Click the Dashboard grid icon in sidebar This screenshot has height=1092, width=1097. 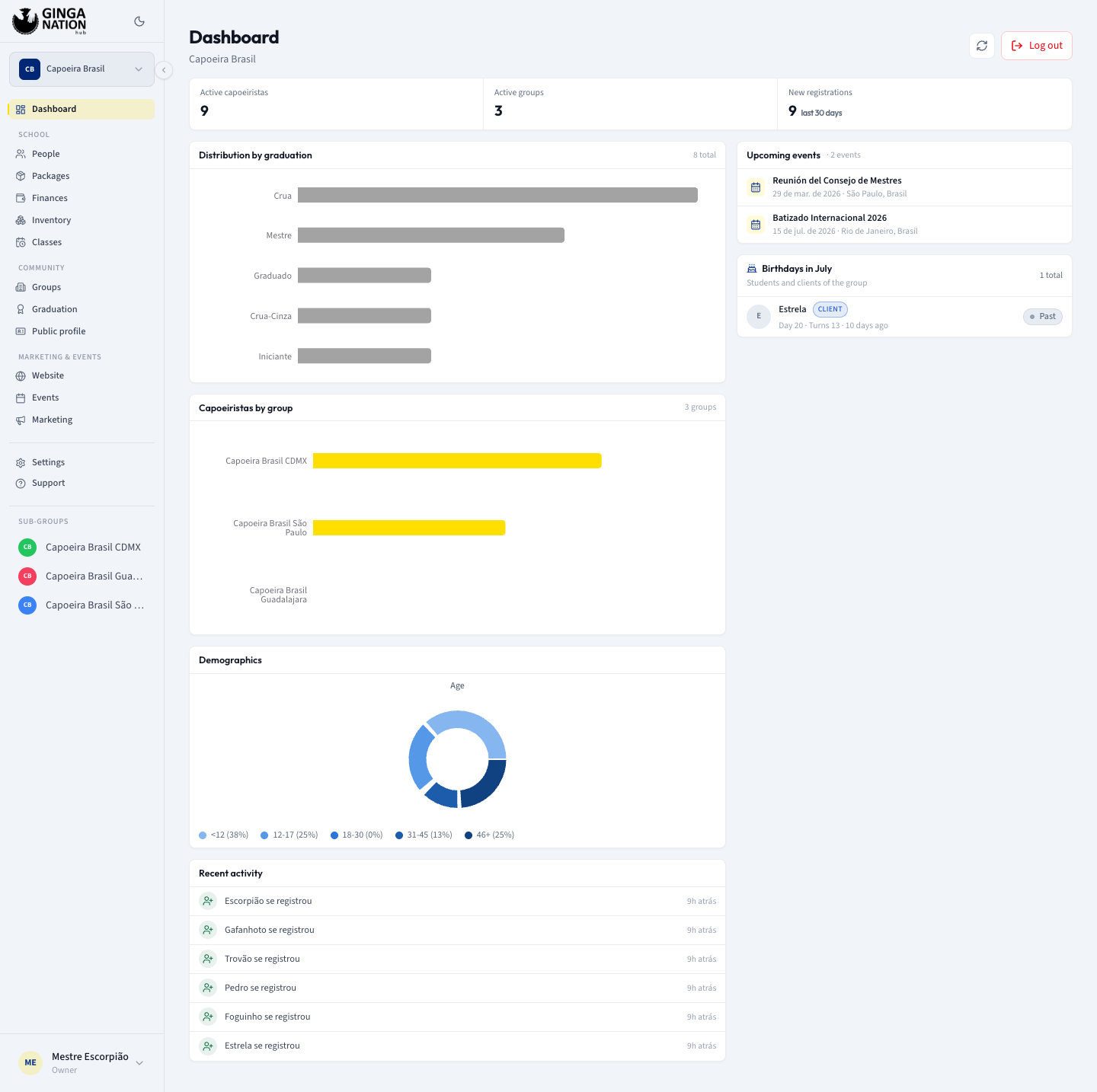click(21, 110)
